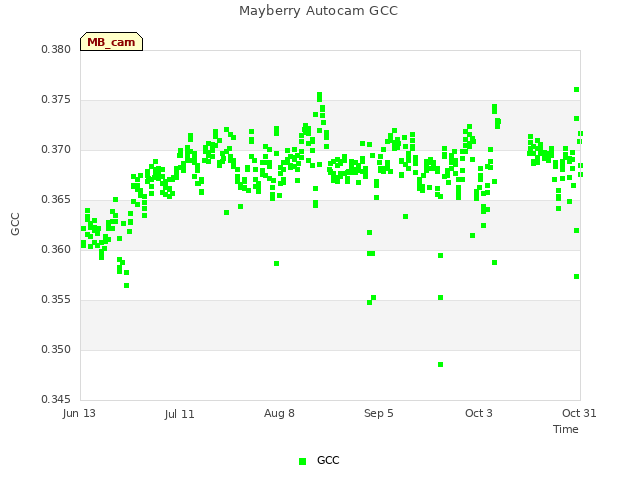Click the vertical GCC y-axis title
Screen dimensions: 640x480
[x=15, y=224]
